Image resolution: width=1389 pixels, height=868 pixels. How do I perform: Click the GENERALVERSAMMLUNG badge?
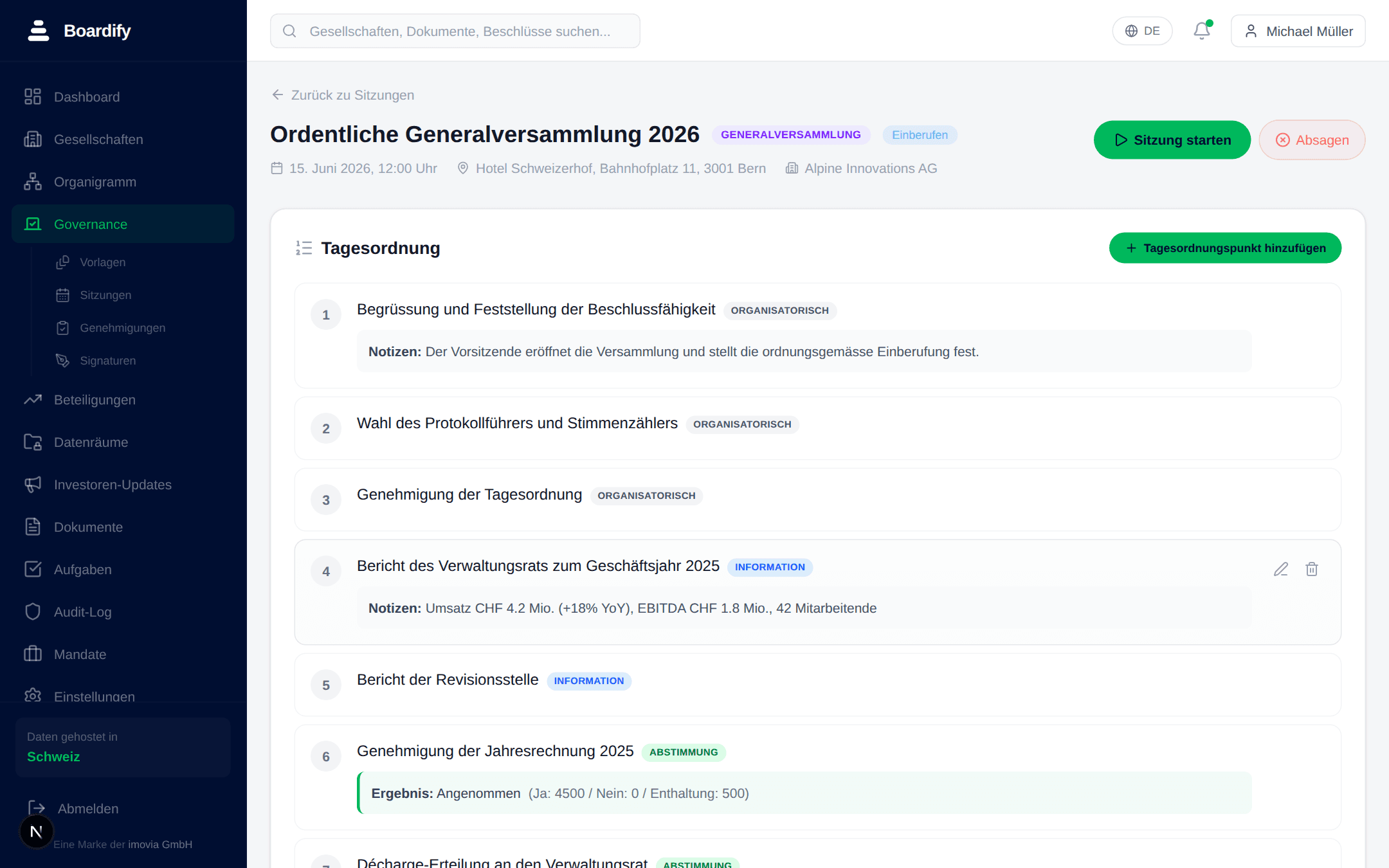[x=791, y=135]
